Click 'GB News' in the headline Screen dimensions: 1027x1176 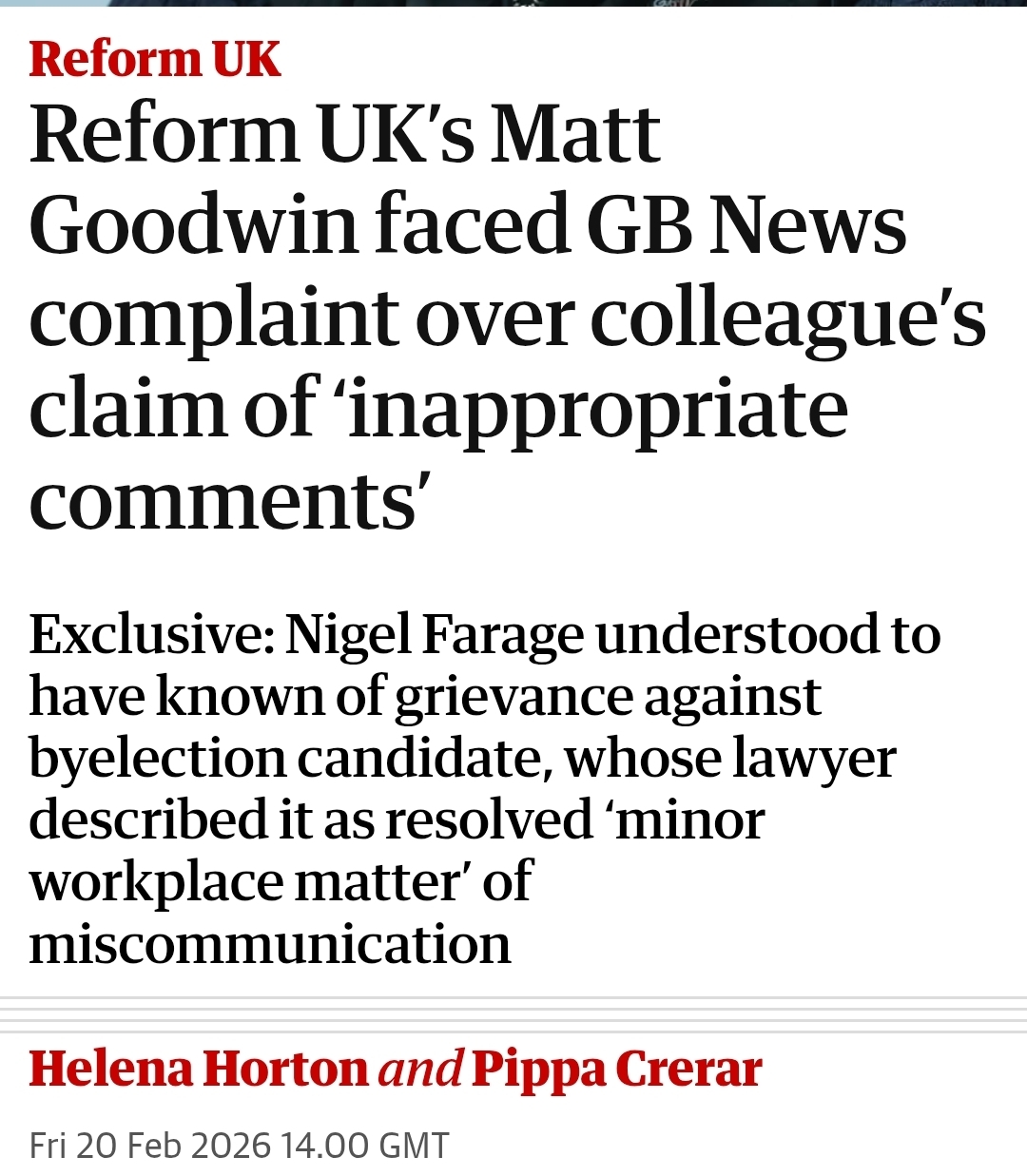click(746, 226)
